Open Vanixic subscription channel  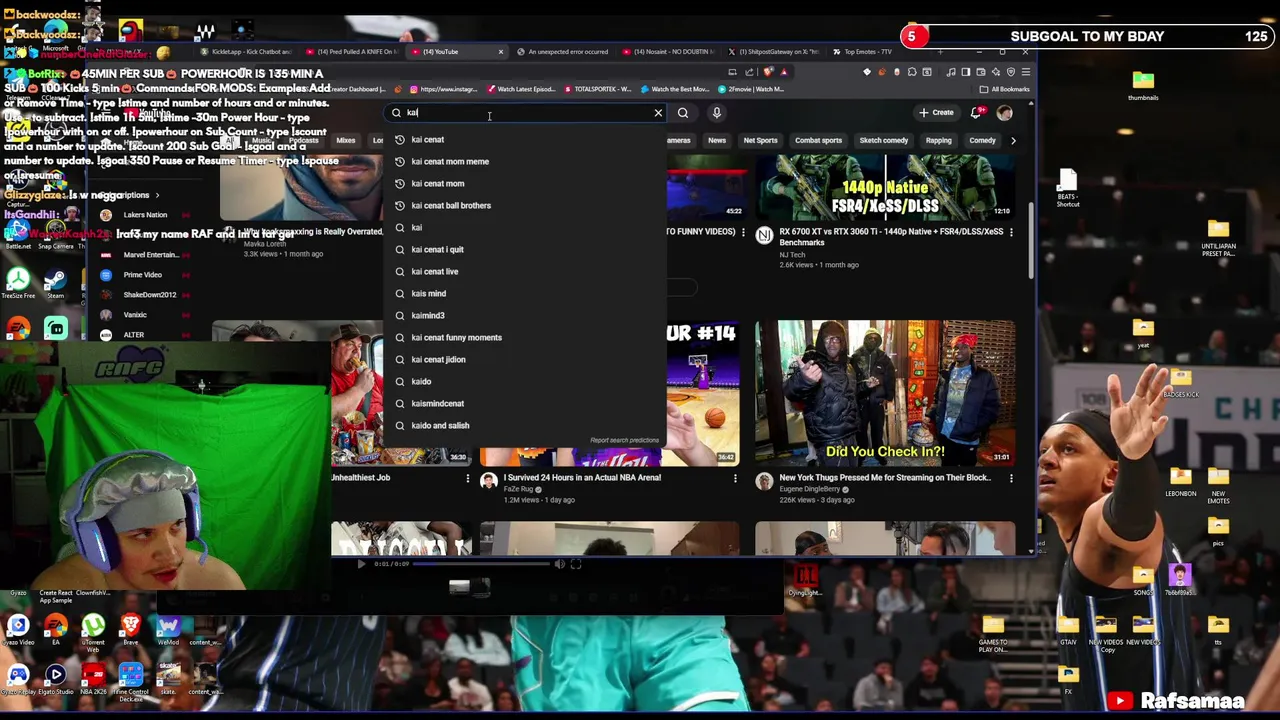click(x=146, y=315)
